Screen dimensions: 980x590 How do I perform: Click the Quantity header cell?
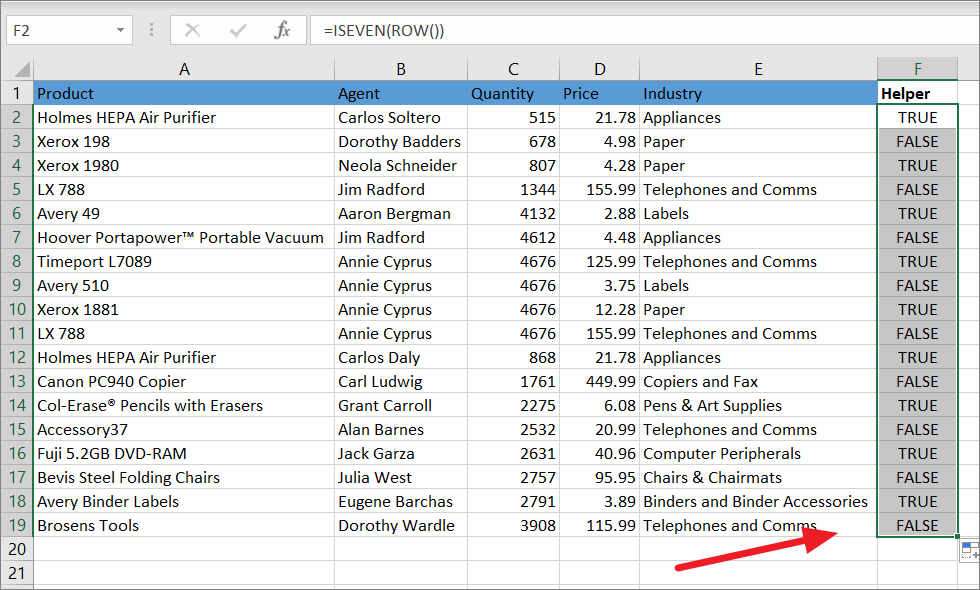tap(513, 93)
